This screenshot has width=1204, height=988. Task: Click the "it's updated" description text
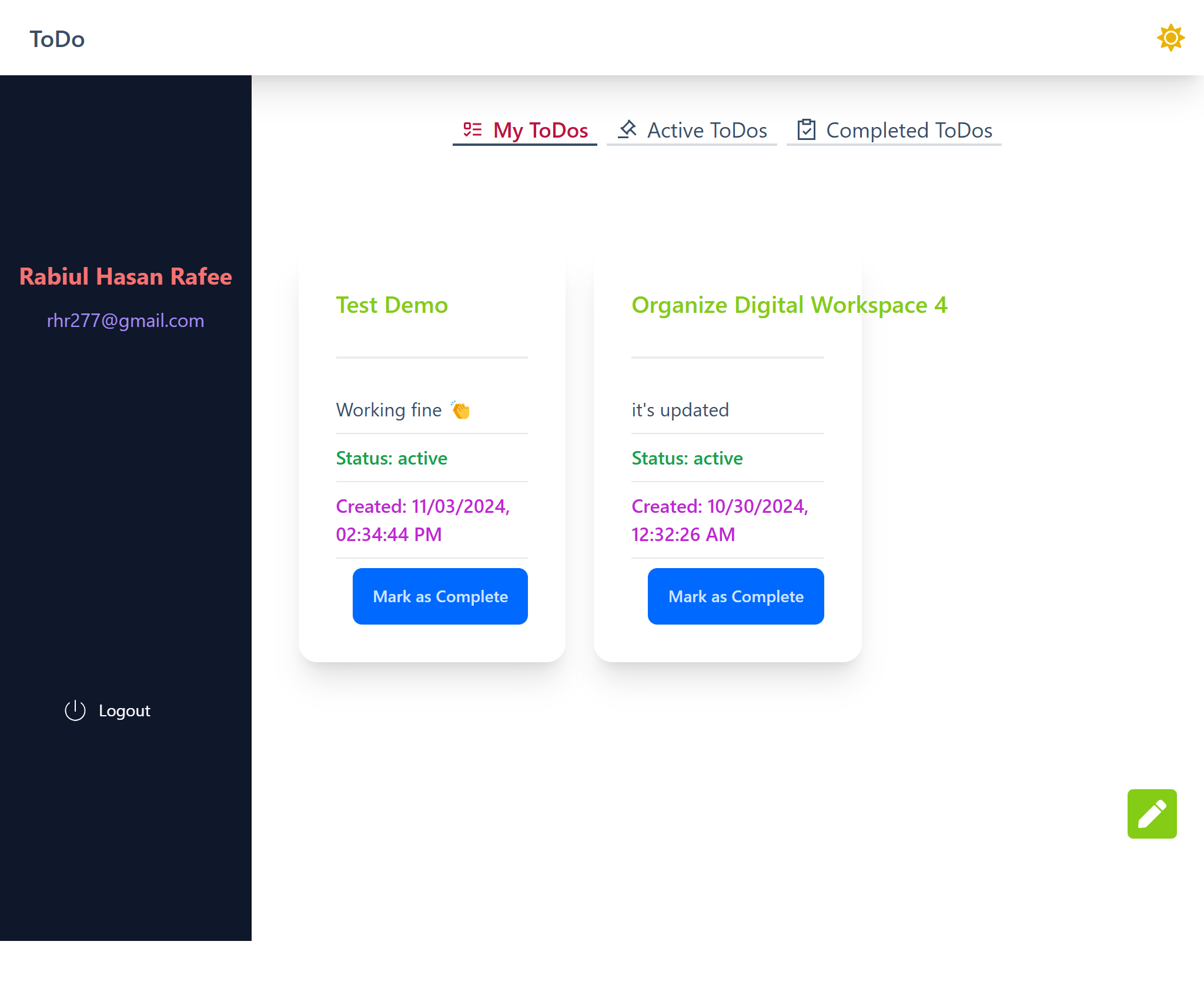(x=680, y=410)
